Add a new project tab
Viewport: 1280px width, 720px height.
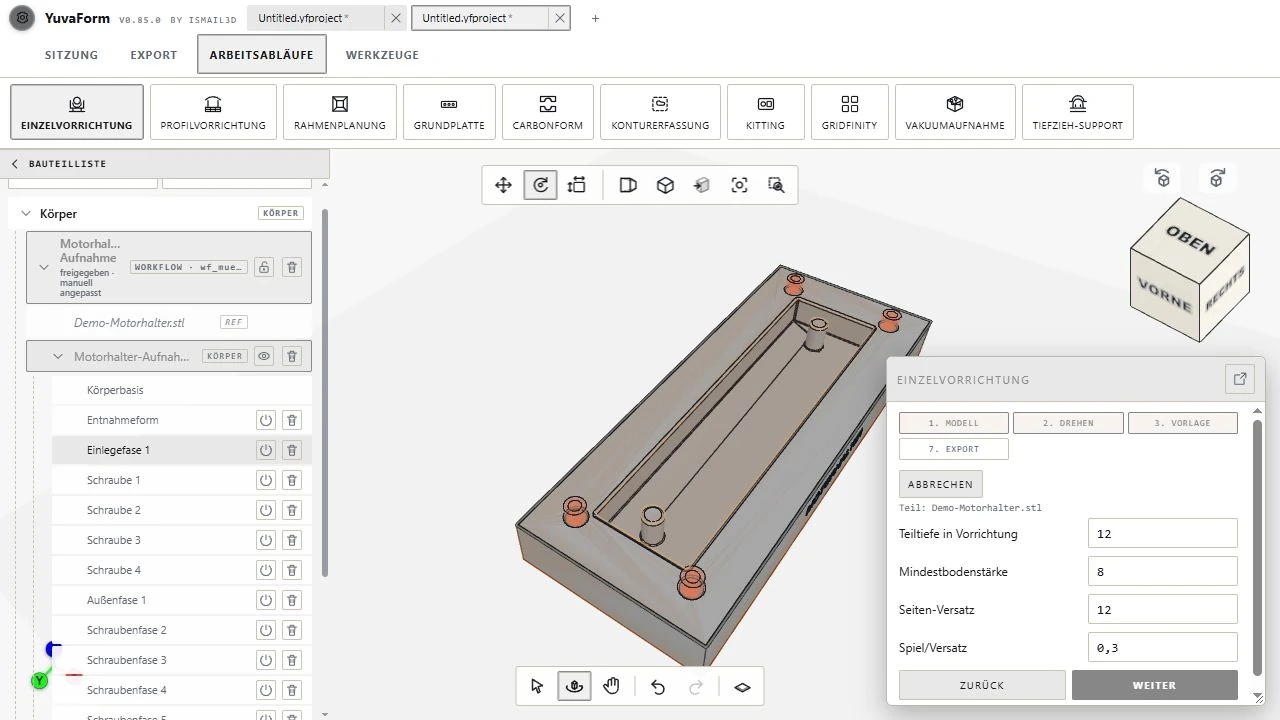pos(595,18)
